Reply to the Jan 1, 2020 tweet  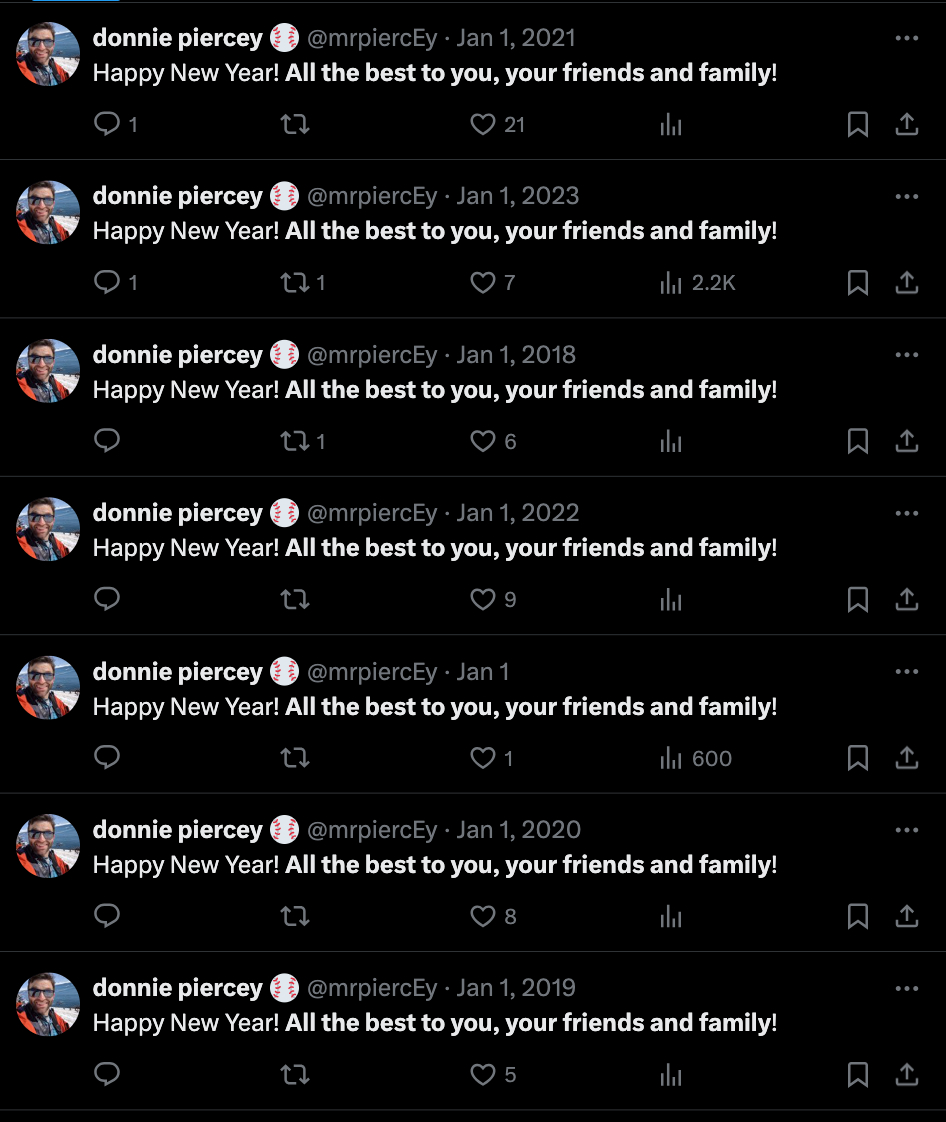pos(107,916)
